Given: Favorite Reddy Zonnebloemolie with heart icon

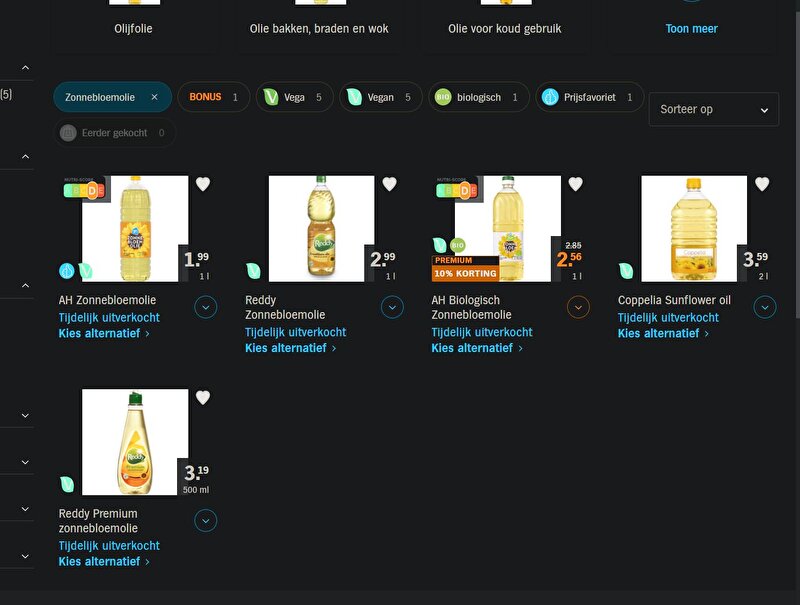Looking at the screenshot, I should [389, 184].
